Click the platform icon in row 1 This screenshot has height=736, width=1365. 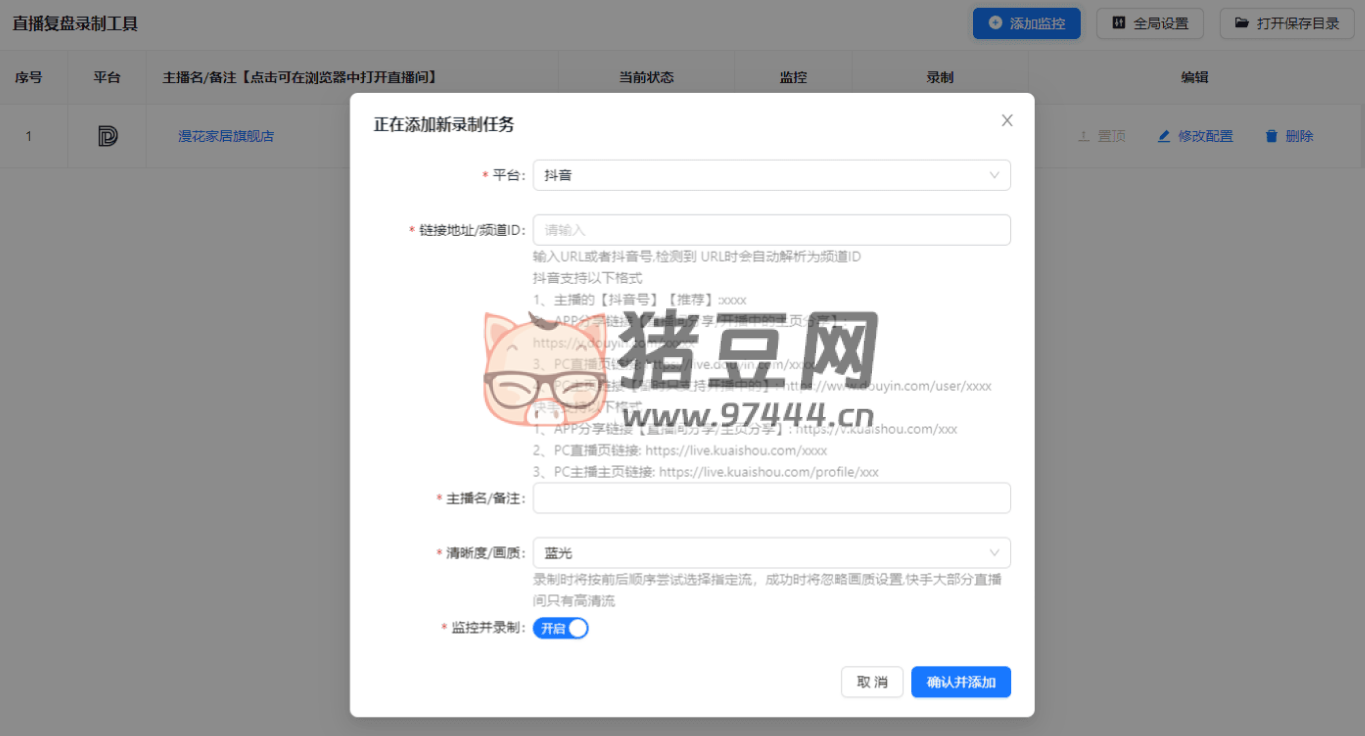(x=107, y=136)
